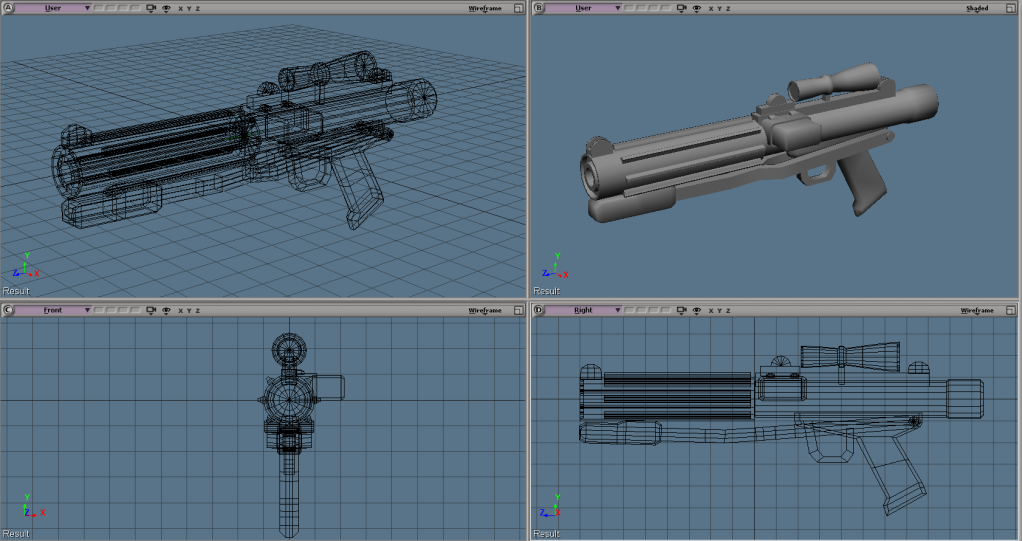Click the Z axis button in viewport A
Screen dimensions: 1022x541
(197, 8)
